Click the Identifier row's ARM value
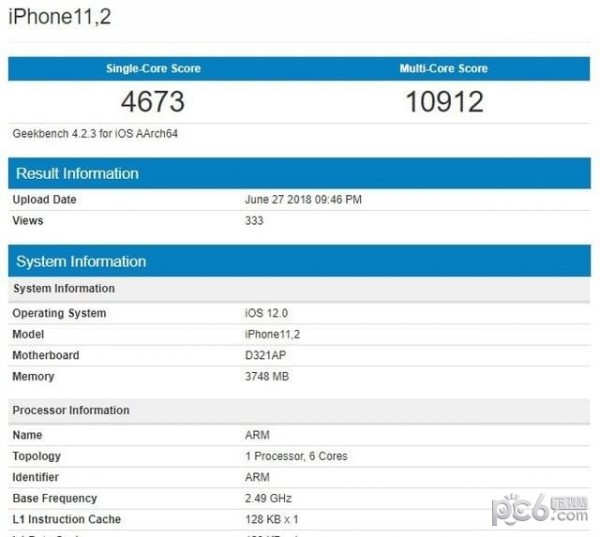 click(x=257, y=477)
